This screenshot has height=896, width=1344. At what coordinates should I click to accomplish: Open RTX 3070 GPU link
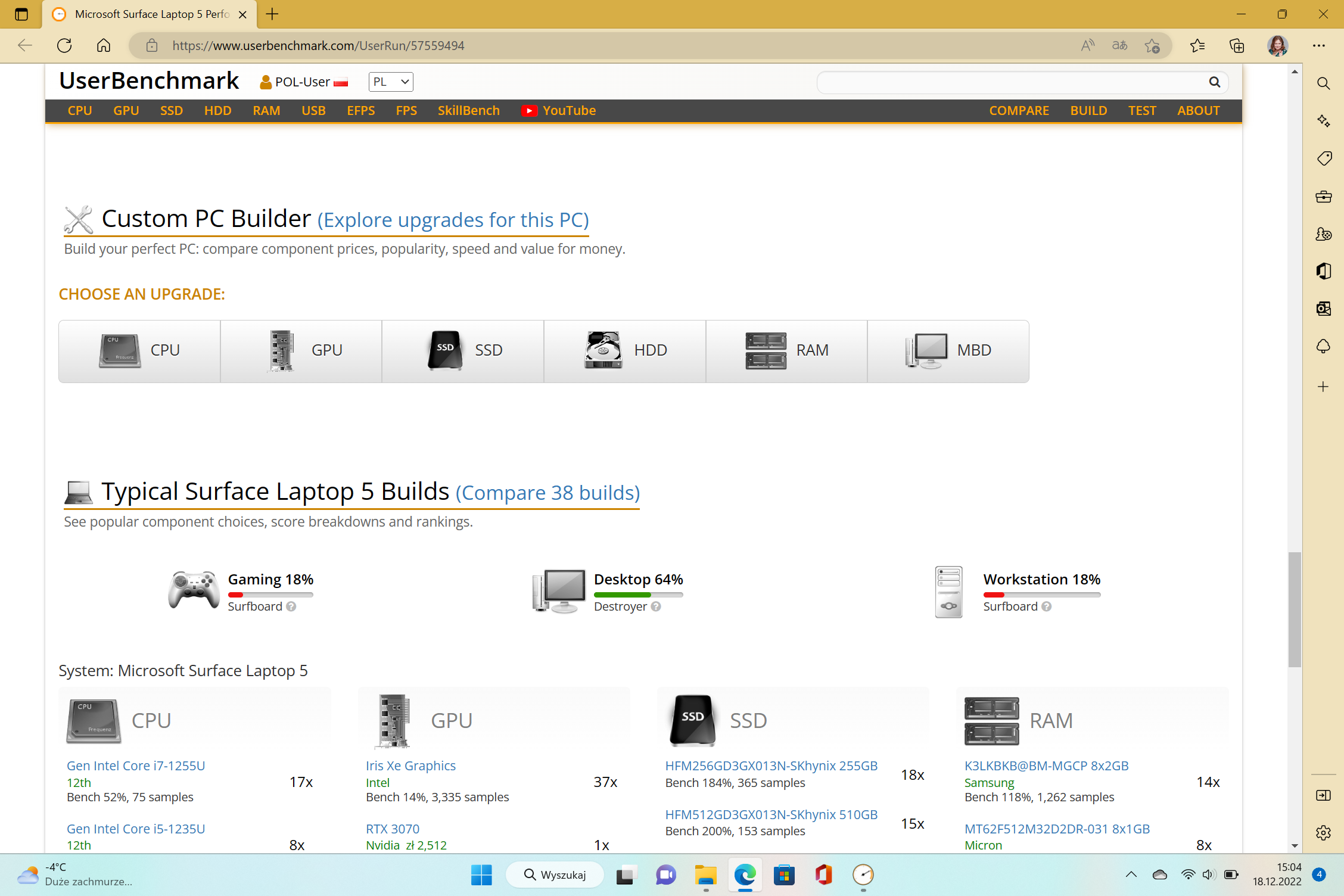[393, 829]
